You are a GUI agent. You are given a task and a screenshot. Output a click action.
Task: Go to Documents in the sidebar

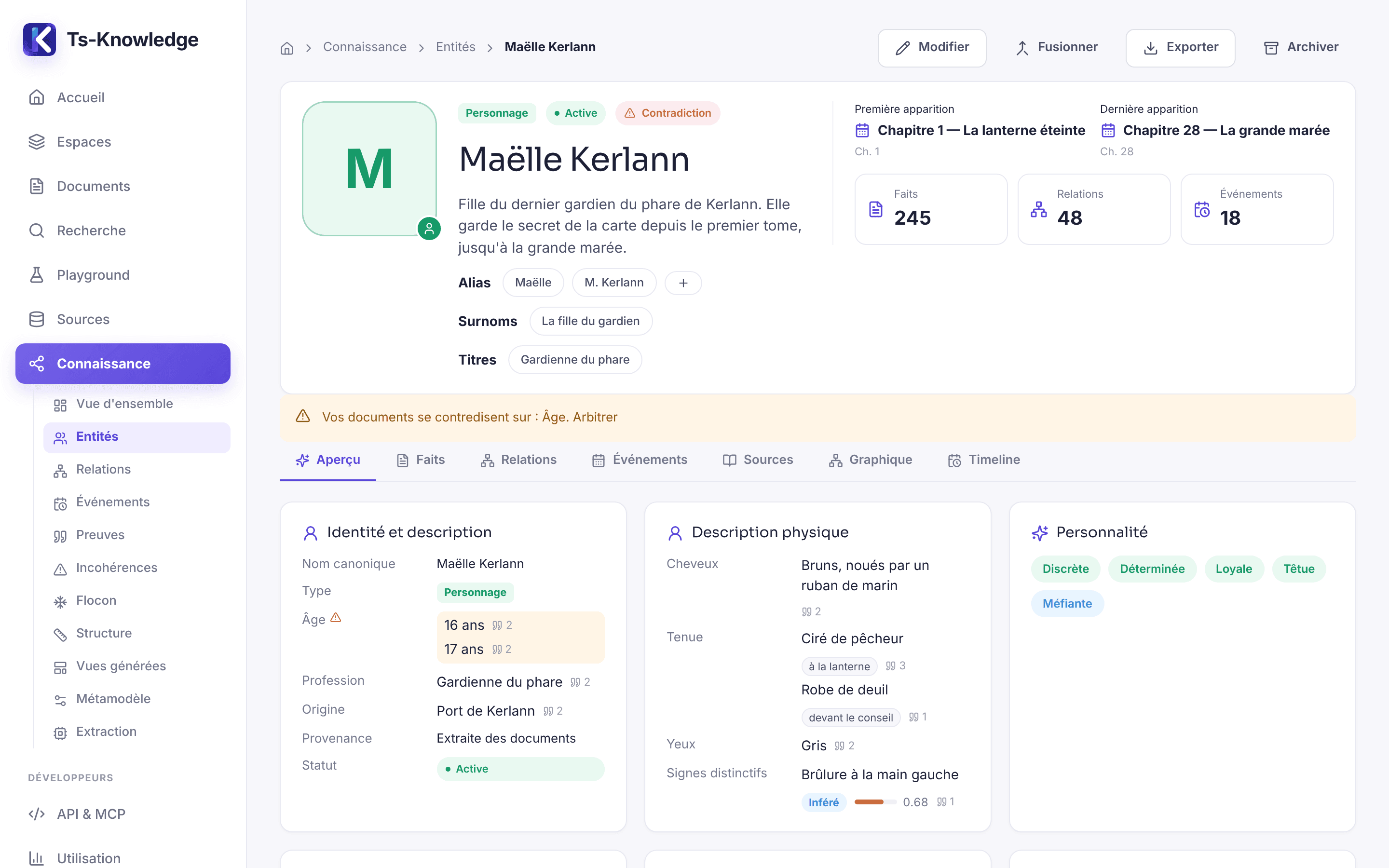[123, 186]
